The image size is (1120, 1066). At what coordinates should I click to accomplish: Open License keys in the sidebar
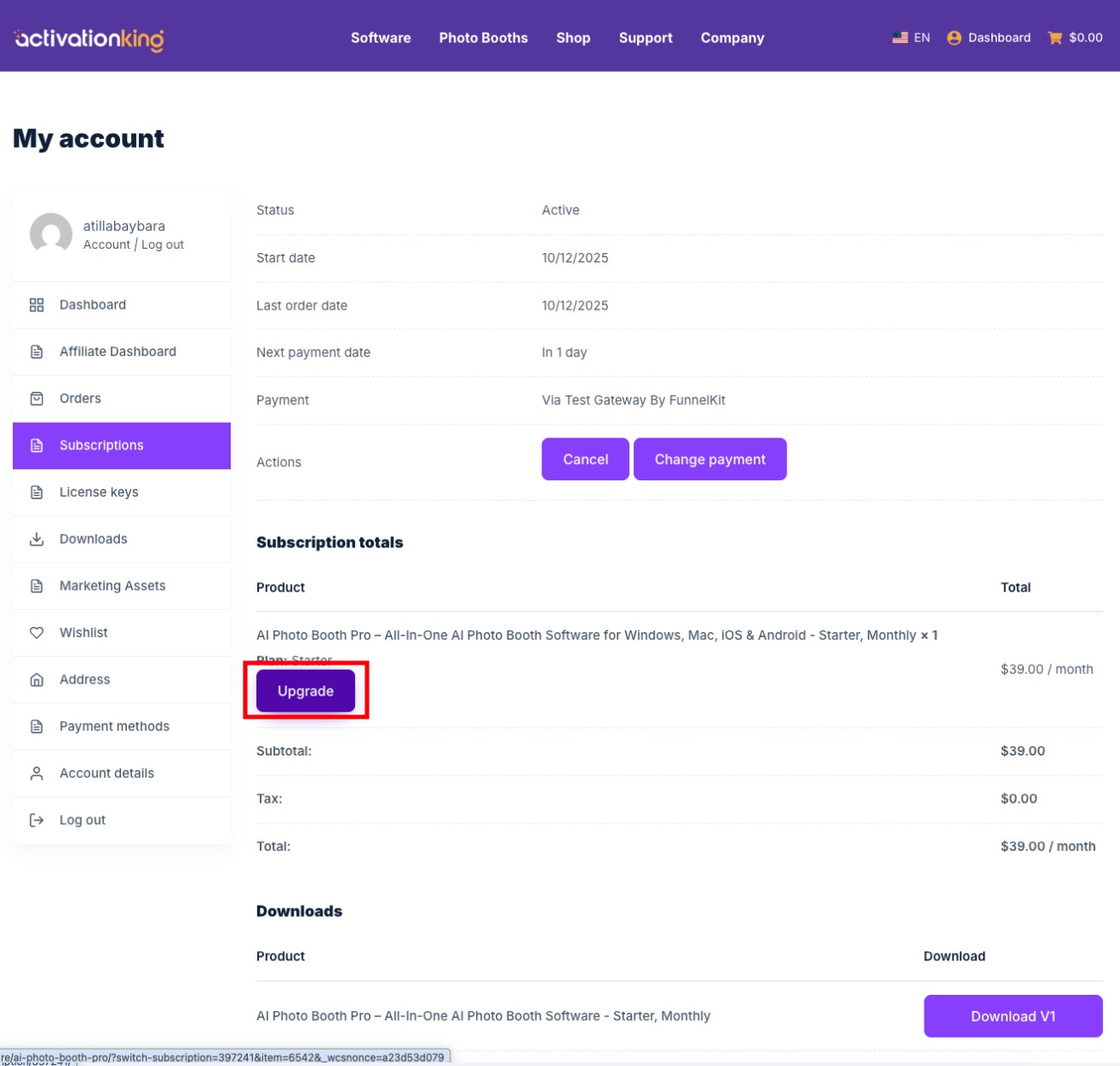click(99, 492)
